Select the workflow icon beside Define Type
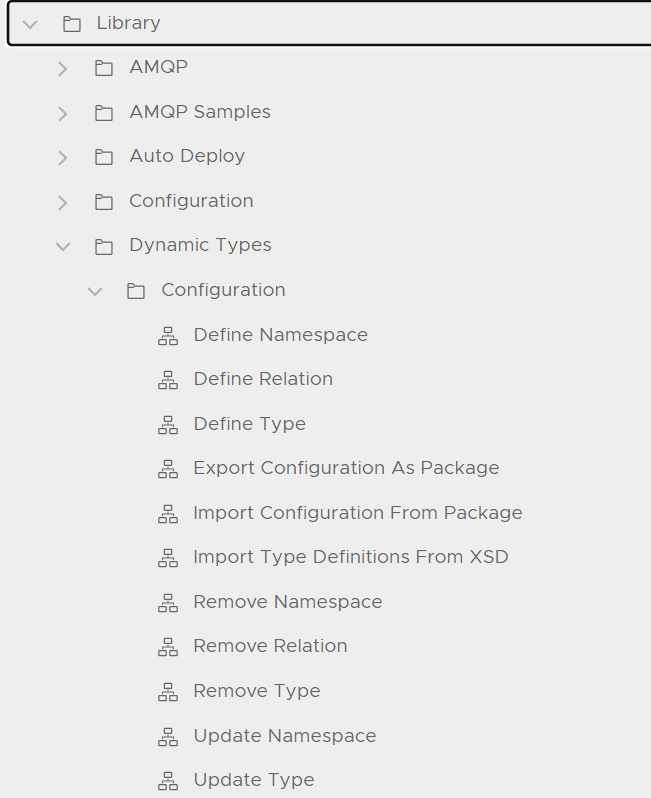The width and height of the screenshot is (651, 798). (168, 425)
